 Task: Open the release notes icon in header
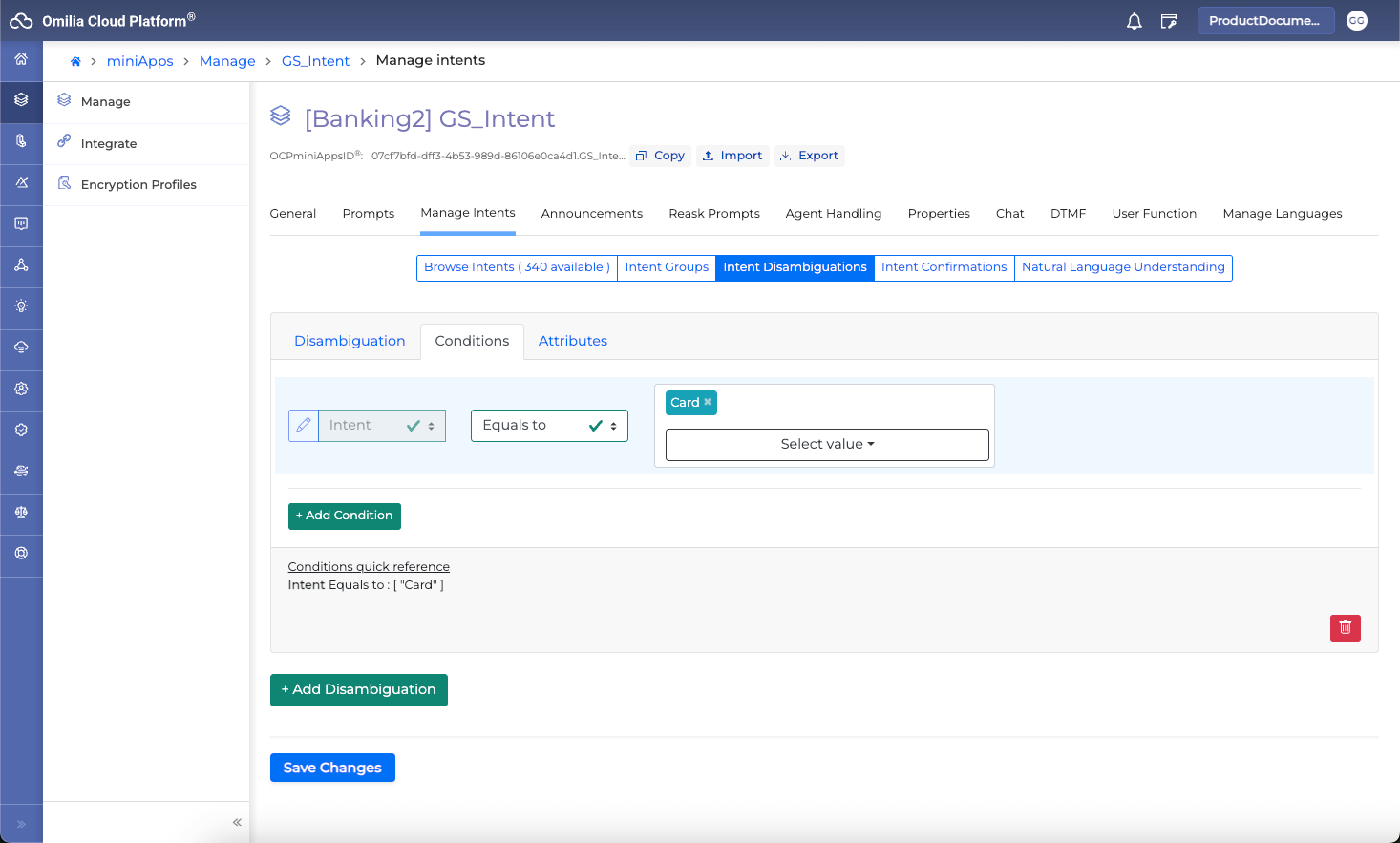pyautogui.click(x=1168, y=21)
